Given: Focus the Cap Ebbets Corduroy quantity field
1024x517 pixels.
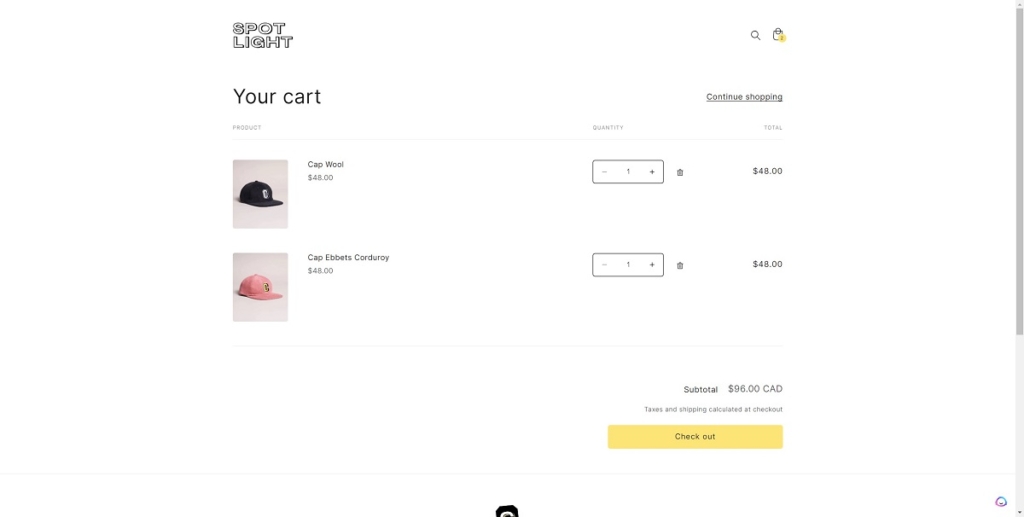Looking at the screenshot, I should [x=628, y=265].
